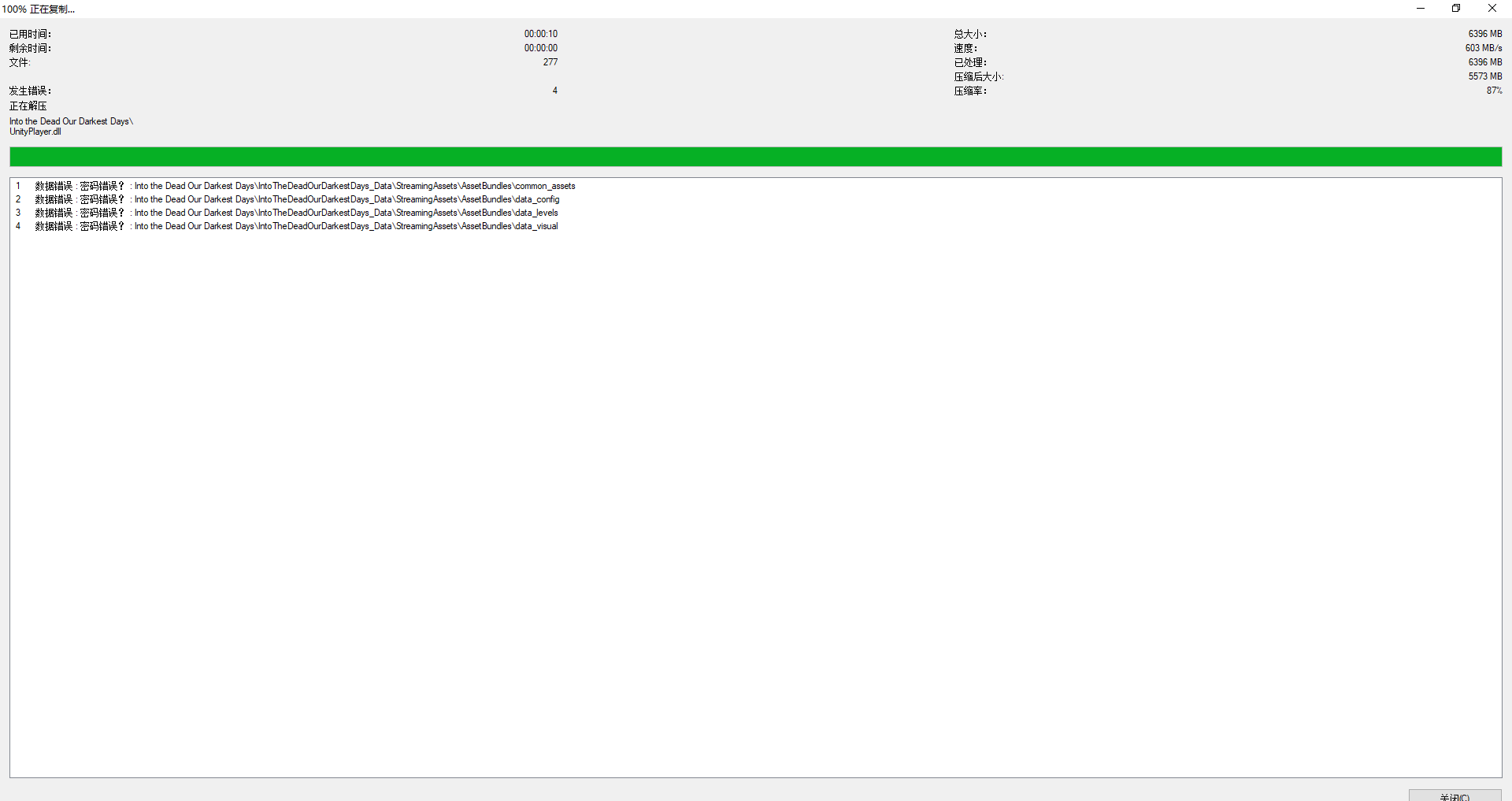Click the window title '100% 正在复制'
This screenshot has height=801, width=1512.
click(39, 9)
